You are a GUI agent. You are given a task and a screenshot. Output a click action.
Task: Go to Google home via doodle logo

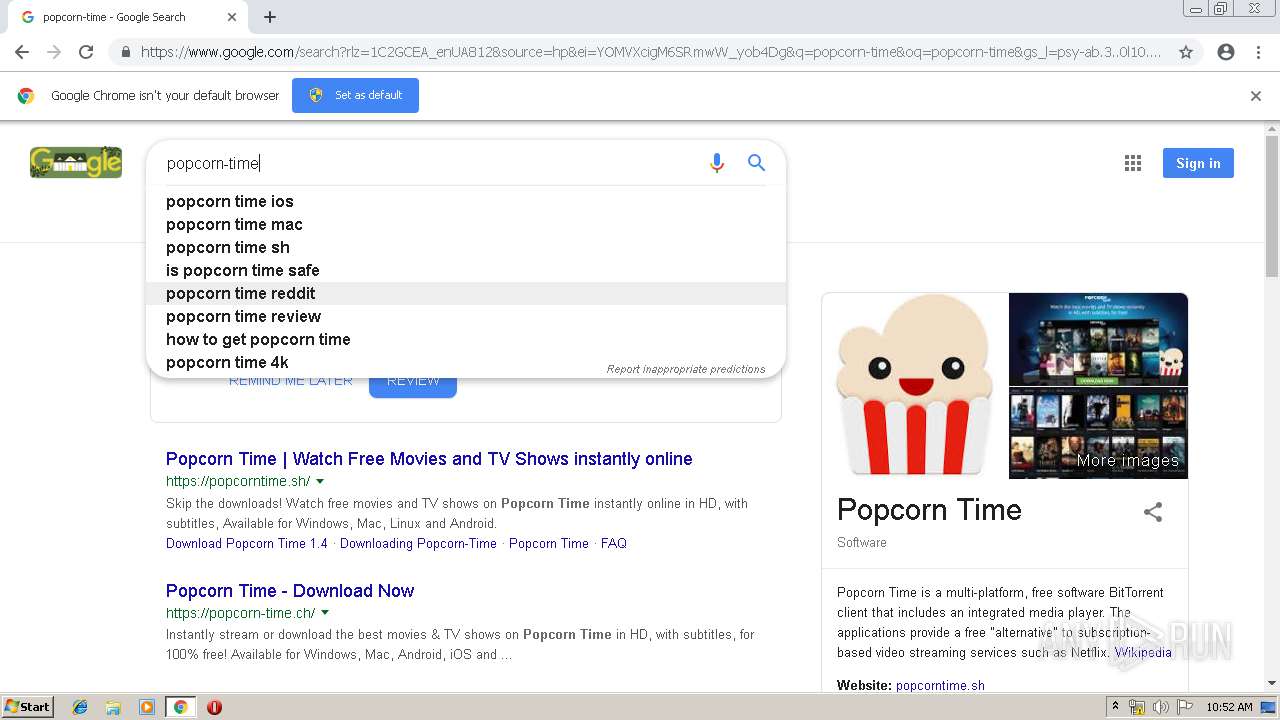point(76,163)
